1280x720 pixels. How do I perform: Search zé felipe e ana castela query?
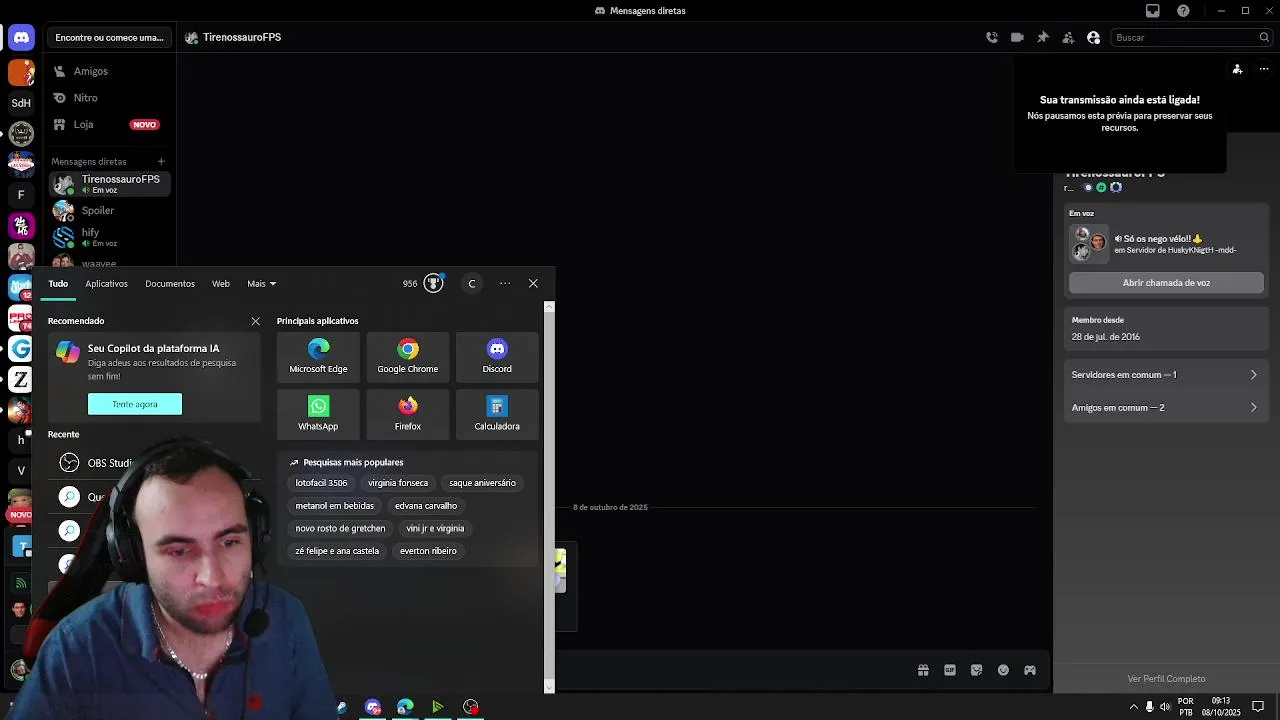click(x=337, y=551)
